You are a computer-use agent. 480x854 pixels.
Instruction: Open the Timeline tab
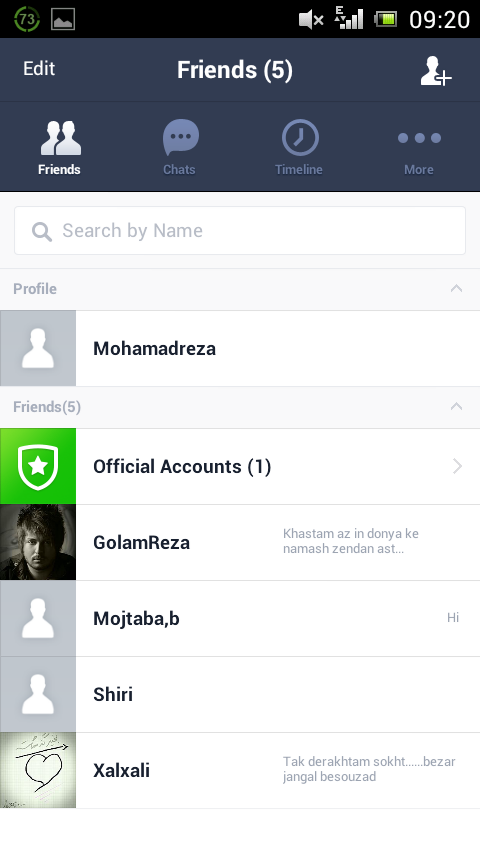pyautogui.click(x=299, y=148)
